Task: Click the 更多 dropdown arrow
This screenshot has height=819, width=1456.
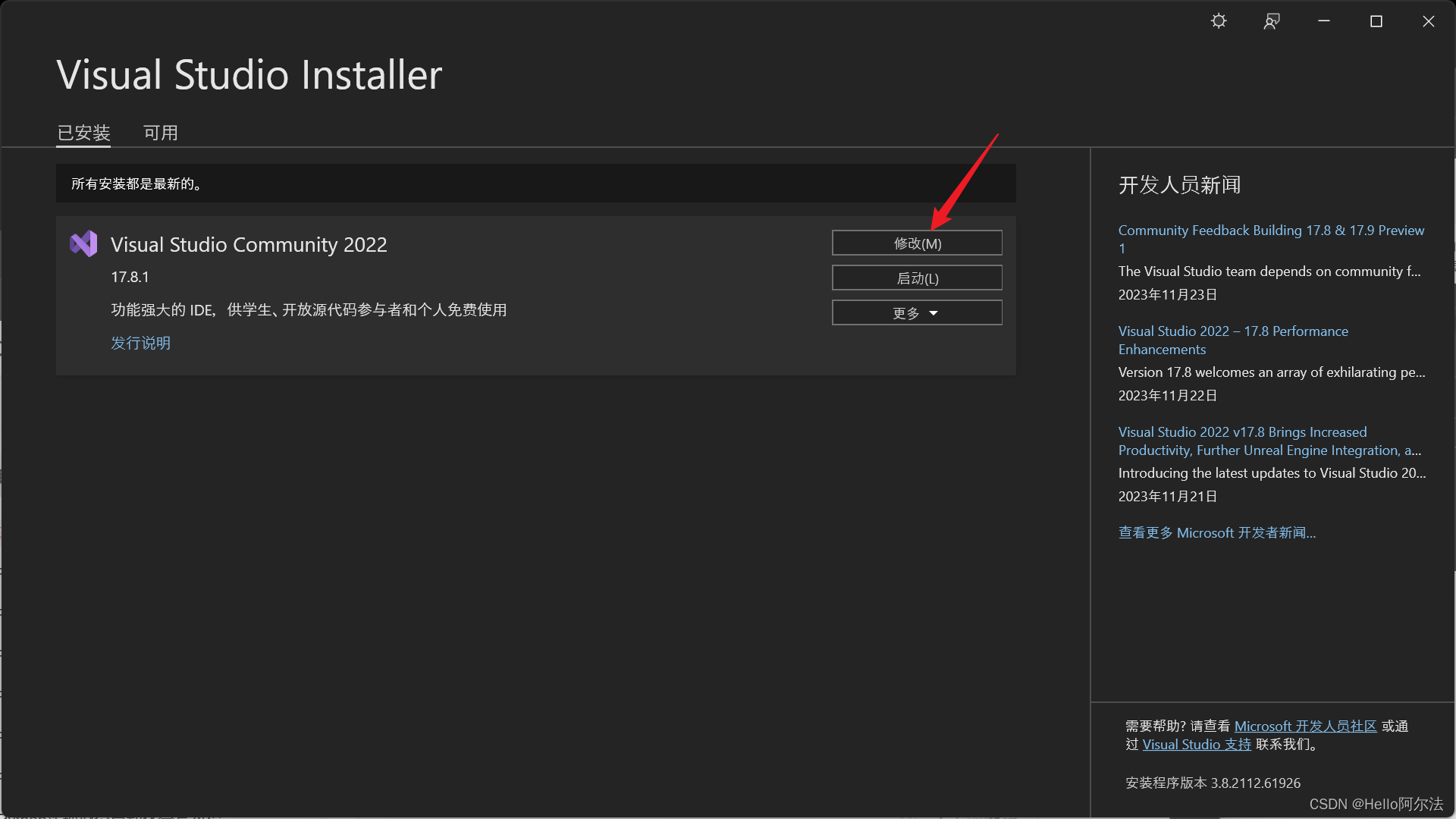Action: [933, 312]
